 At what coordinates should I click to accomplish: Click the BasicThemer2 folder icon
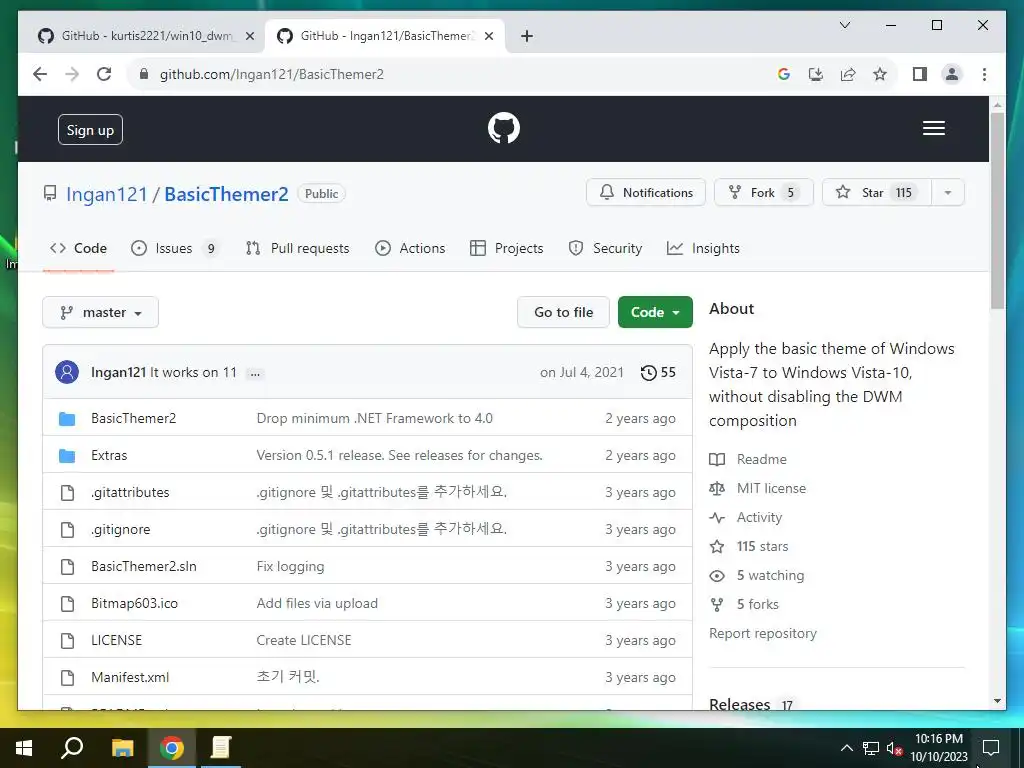click(x=67, y=419)
